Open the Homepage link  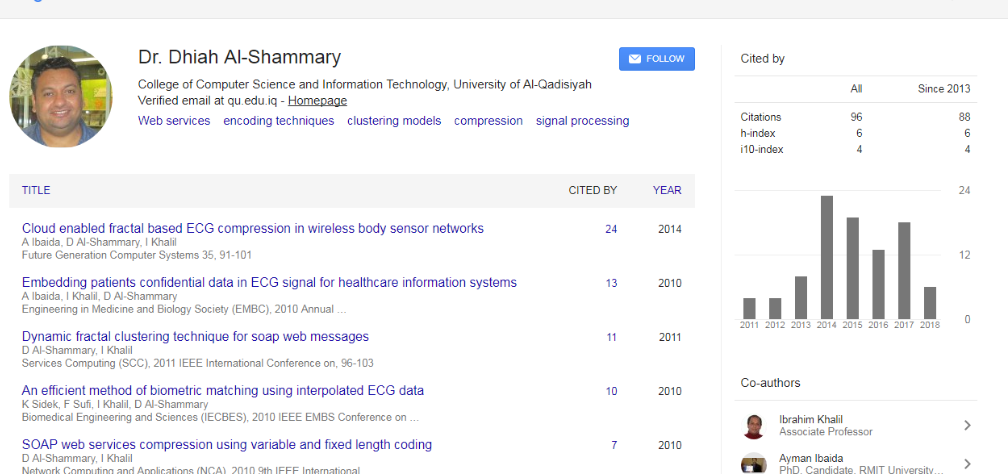pos(317,101)
